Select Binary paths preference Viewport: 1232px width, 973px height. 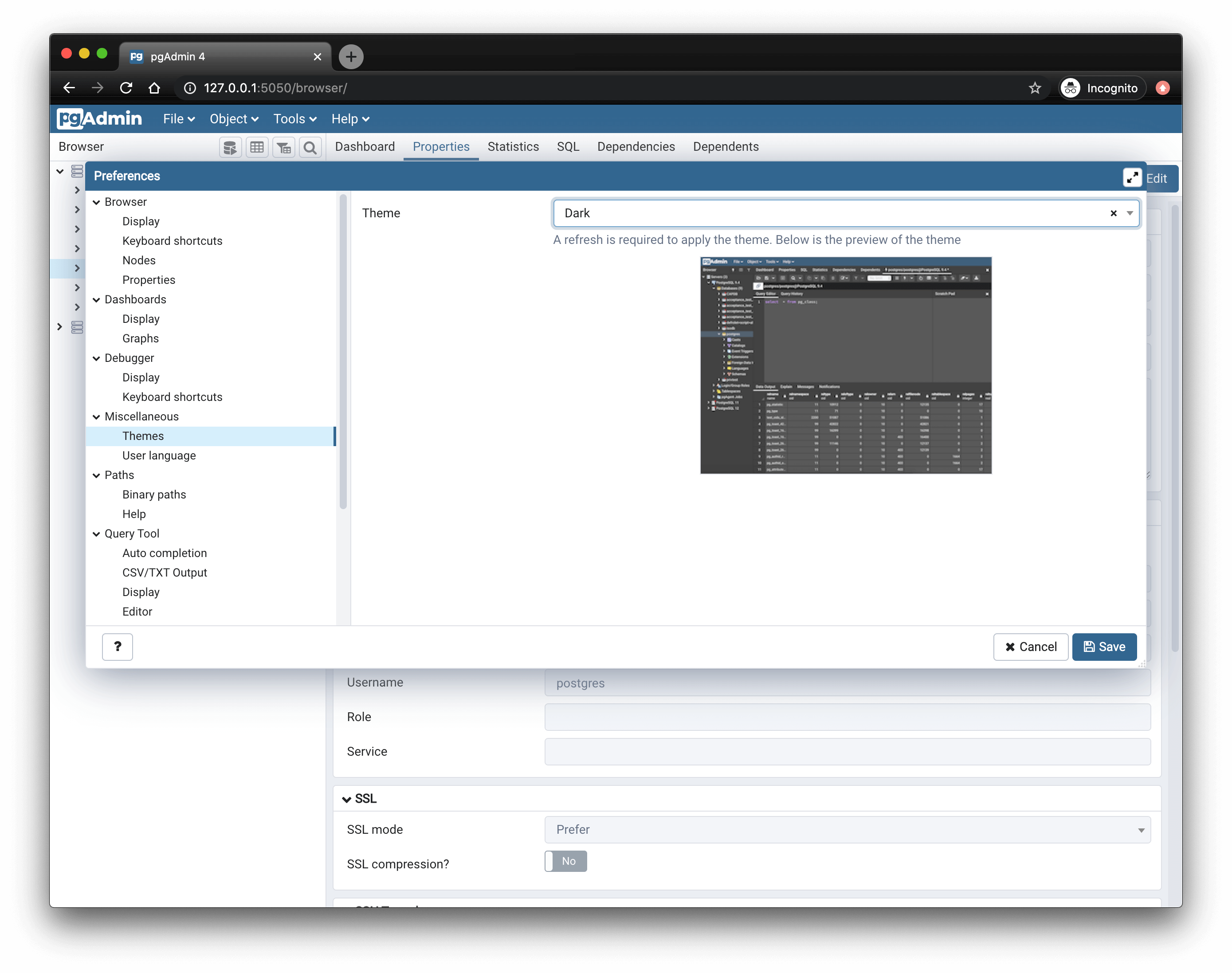pyautogui.click(x=154, y=495)
